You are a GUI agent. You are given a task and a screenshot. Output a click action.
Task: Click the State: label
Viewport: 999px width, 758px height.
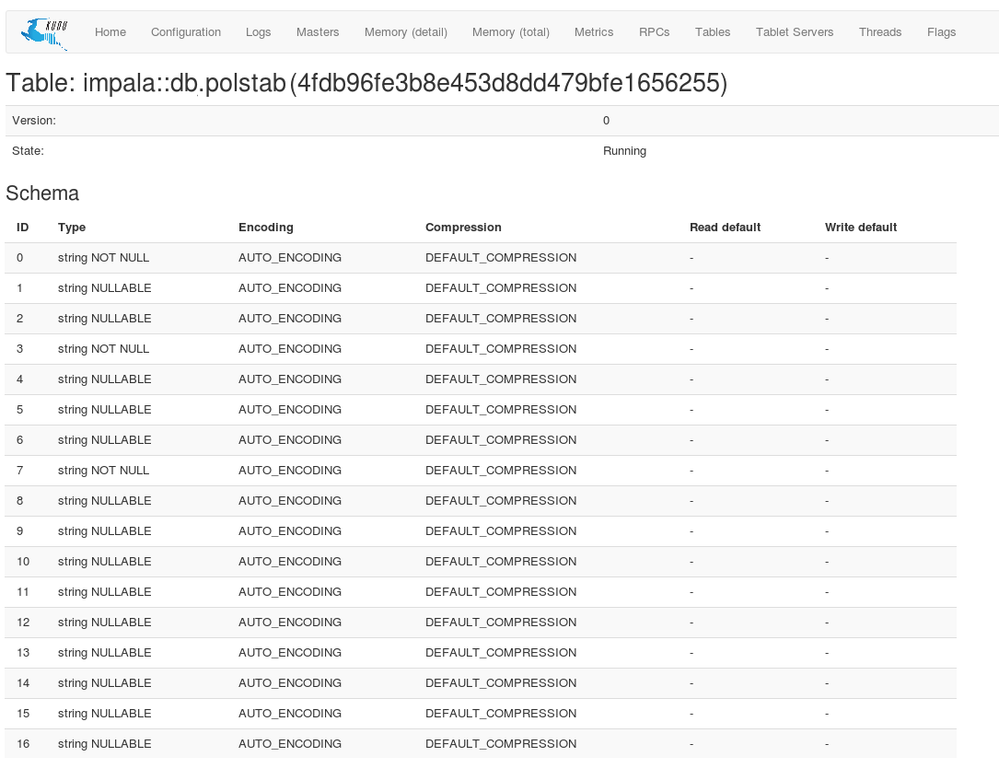point(28,151)
